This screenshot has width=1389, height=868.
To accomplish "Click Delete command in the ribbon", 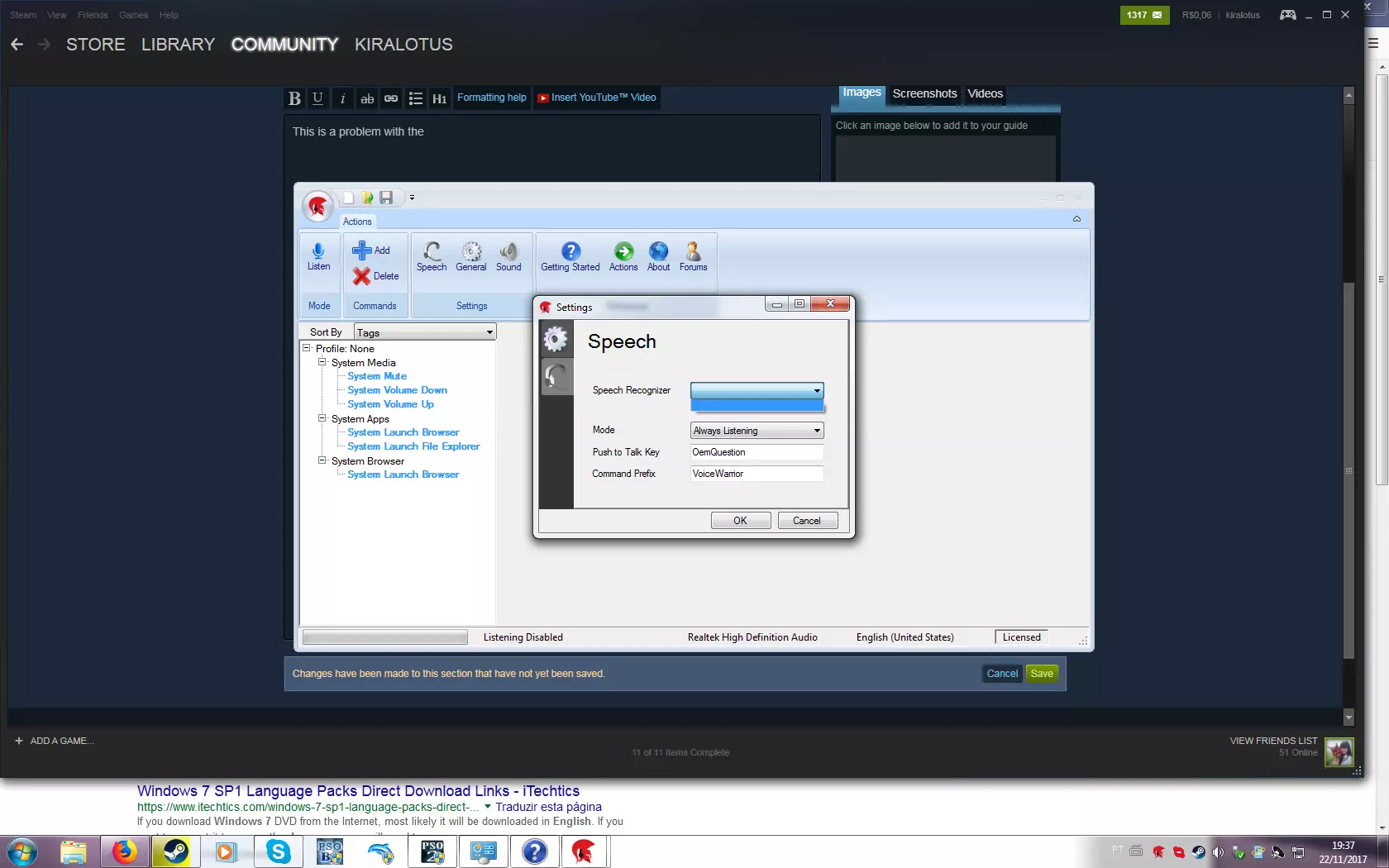I will [x=376, y=276].
